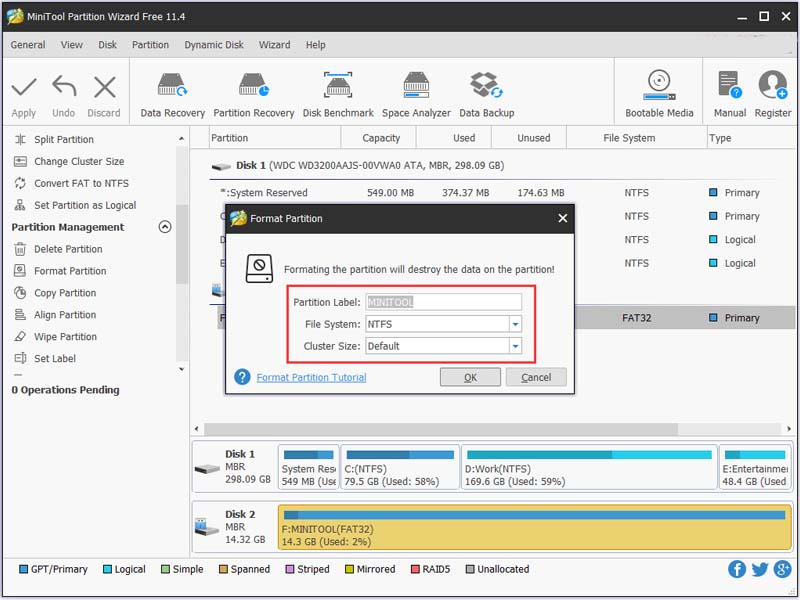Open the View menu

[71, 45]
